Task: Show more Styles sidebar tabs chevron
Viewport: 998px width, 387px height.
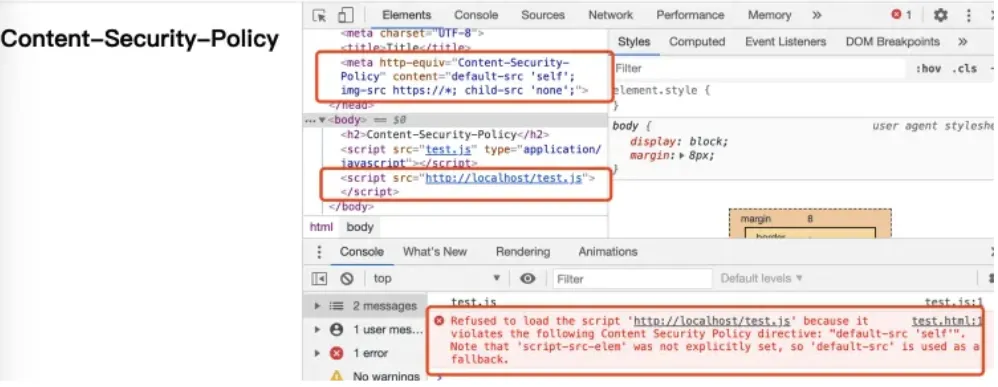Action: pos(962,42)
